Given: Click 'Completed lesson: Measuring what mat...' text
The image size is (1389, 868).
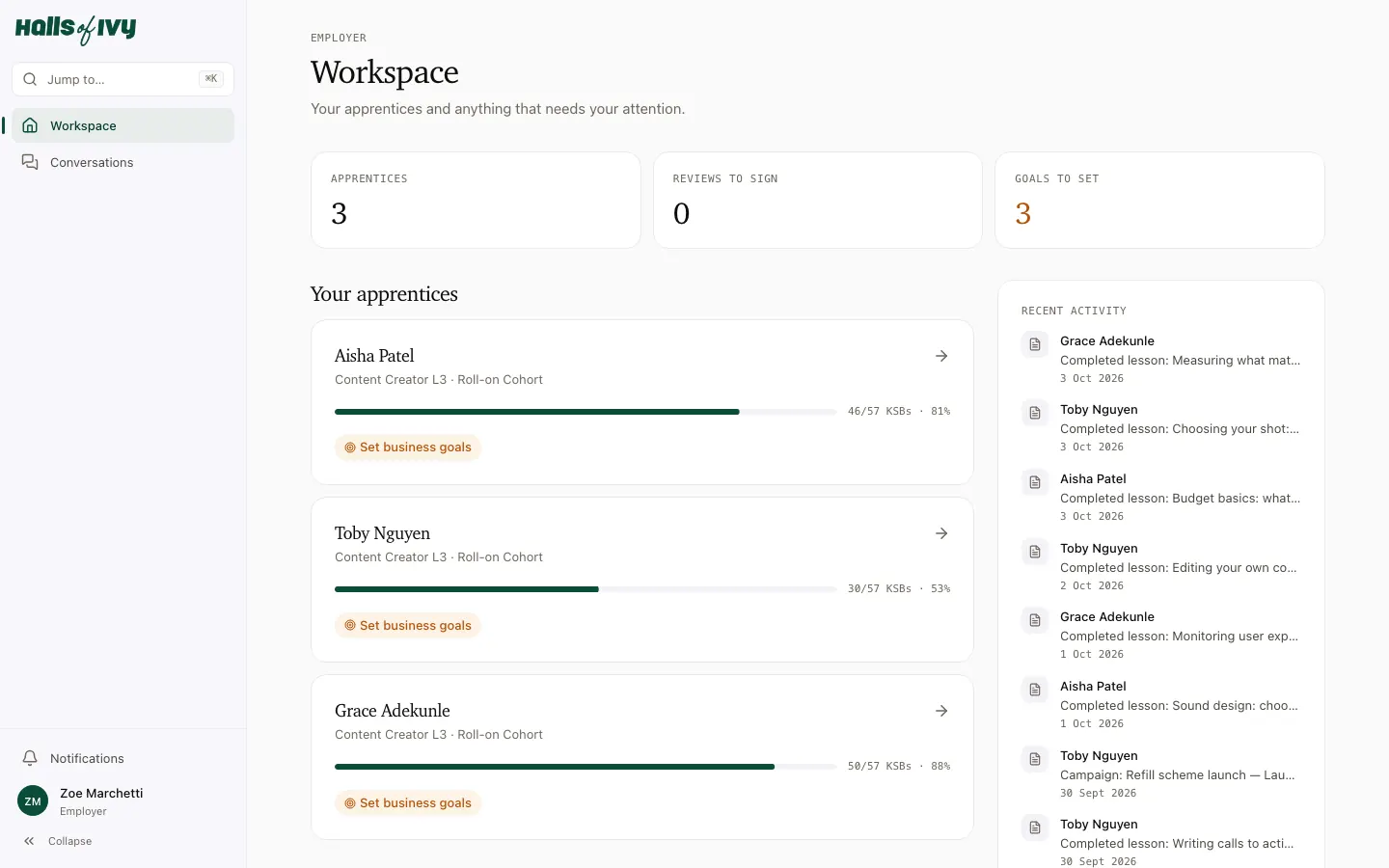Looking at the screenshot, I should [x=1180, y=361].
